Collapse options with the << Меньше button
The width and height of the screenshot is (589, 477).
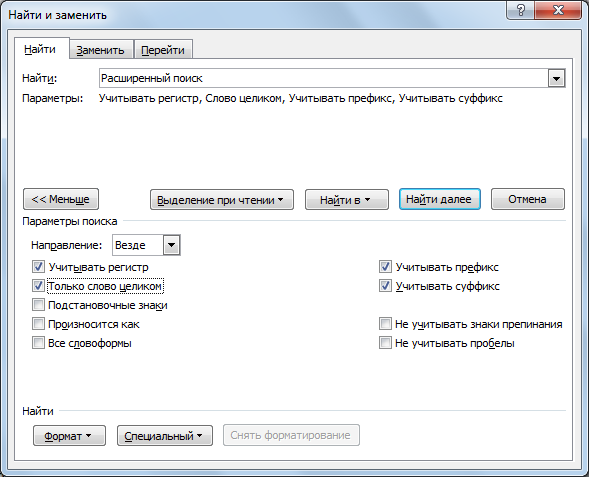[61, 199]
